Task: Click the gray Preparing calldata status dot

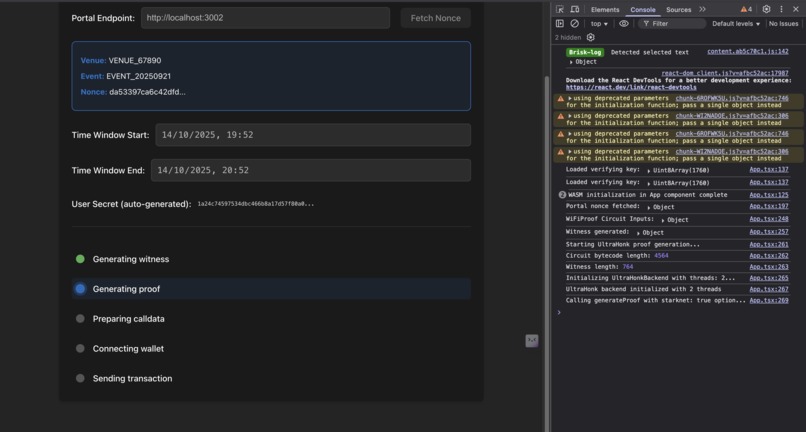Action: tap(80, 318)
